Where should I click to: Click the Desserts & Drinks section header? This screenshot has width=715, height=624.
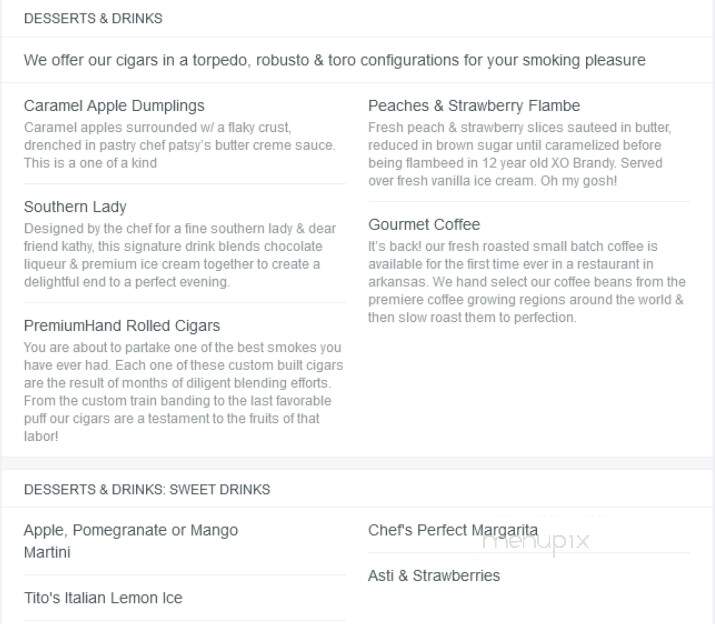(x=93, y=18)
